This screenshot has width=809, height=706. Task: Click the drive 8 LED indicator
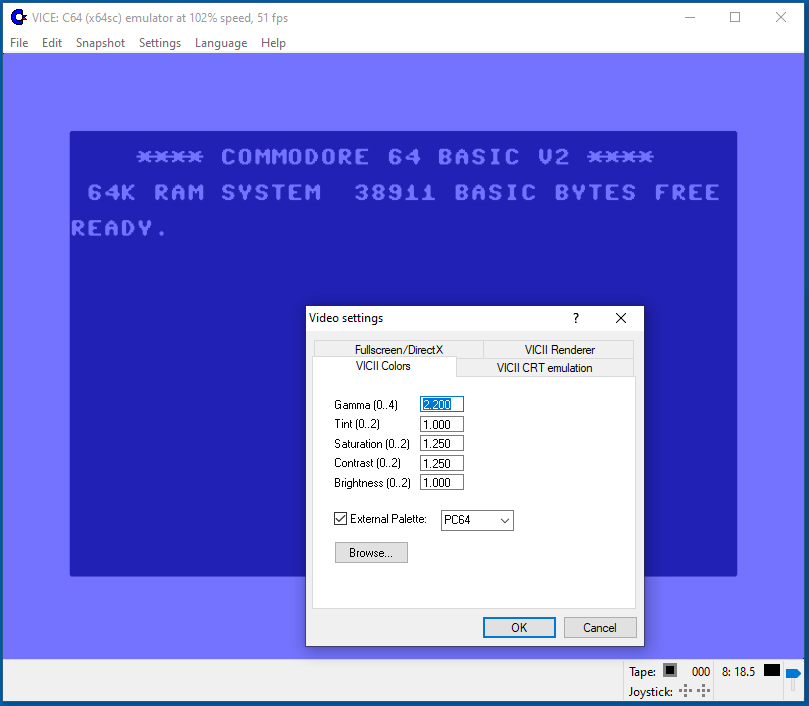pos(771,670)
